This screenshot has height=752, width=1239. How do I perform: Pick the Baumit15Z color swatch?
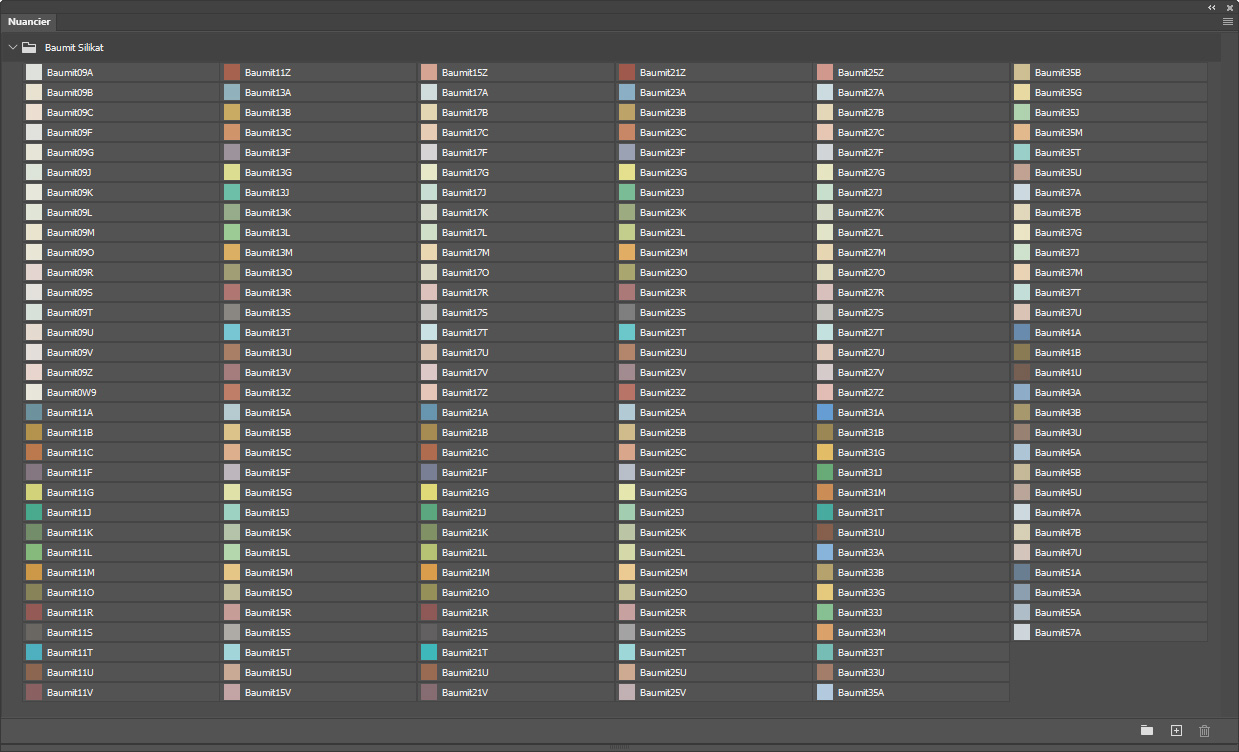coord(429,72)
